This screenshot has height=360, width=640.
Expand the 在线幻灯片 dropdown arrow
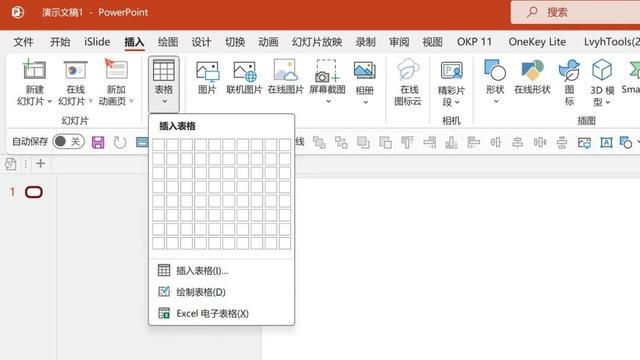pos(91,101)
